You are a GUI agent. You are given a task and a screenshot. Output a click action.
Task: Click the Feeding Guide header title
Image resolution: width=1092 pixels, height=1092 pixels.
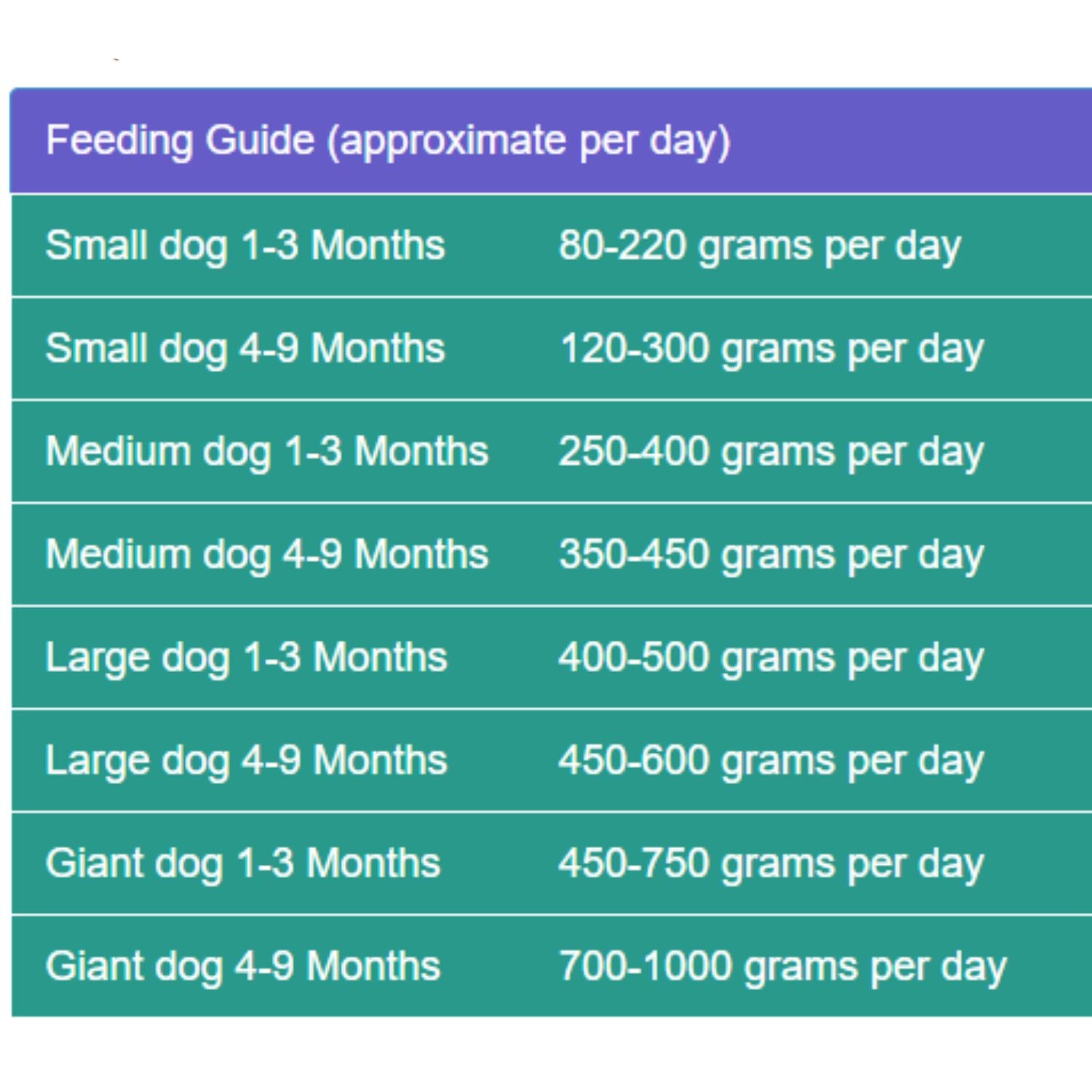point(387,141)
